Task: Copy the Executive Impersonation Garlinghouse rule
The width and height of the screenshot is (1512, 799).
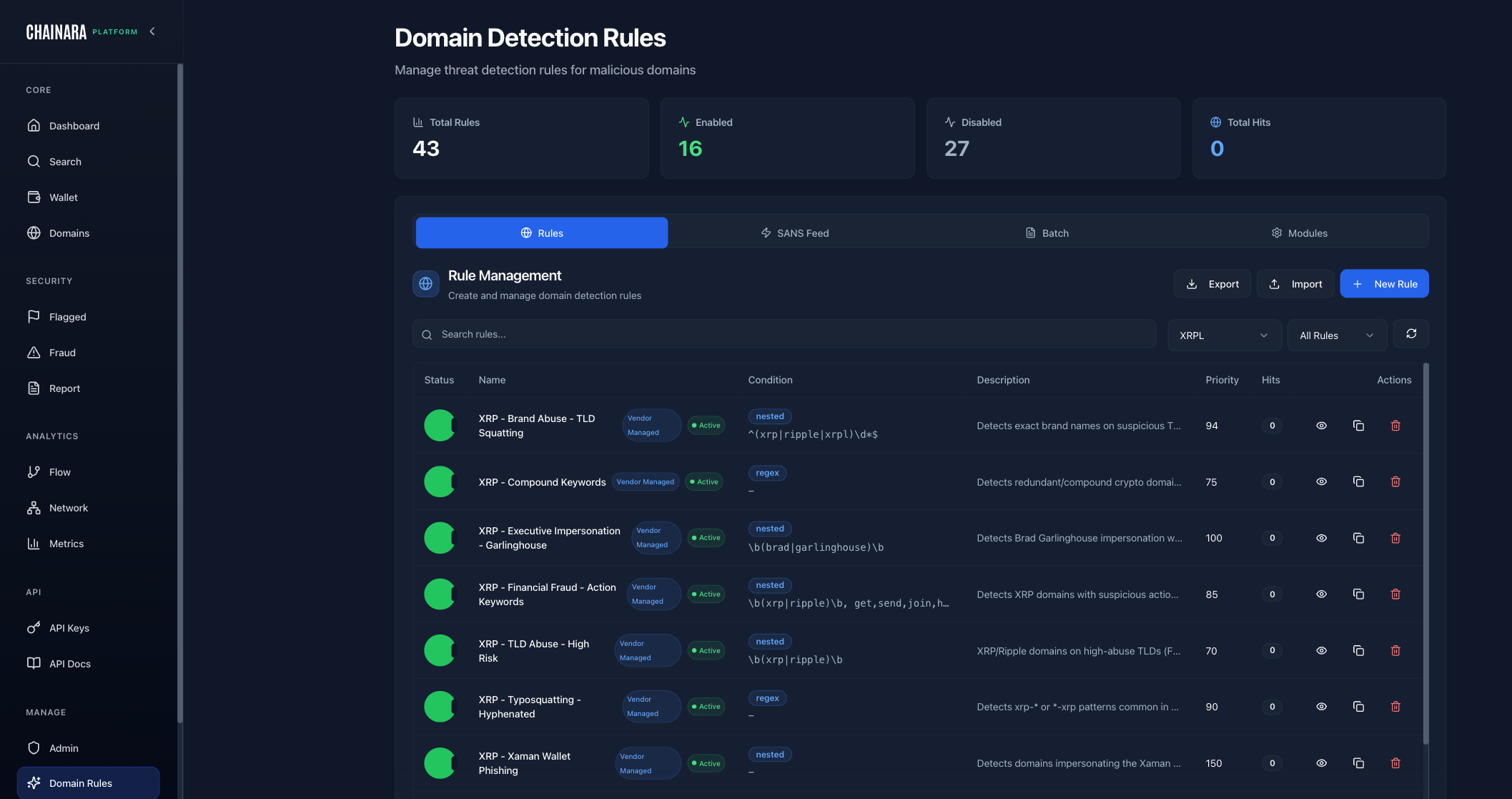Action: click(x=1358, y=538)
